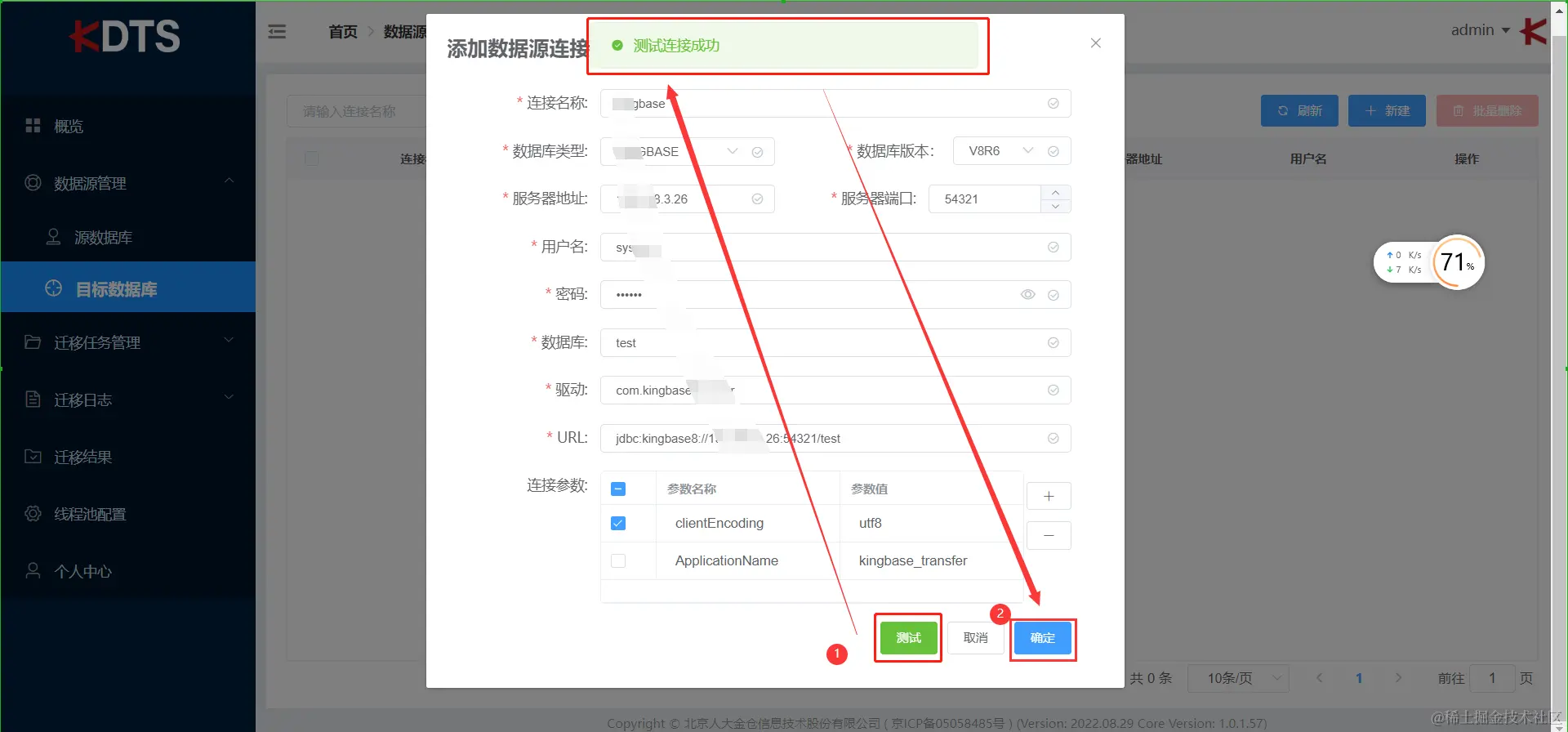The height and width of the screenshot is (732, 1568).
Task: Click the 服务器地址 input field
Action: pos(687,199)
